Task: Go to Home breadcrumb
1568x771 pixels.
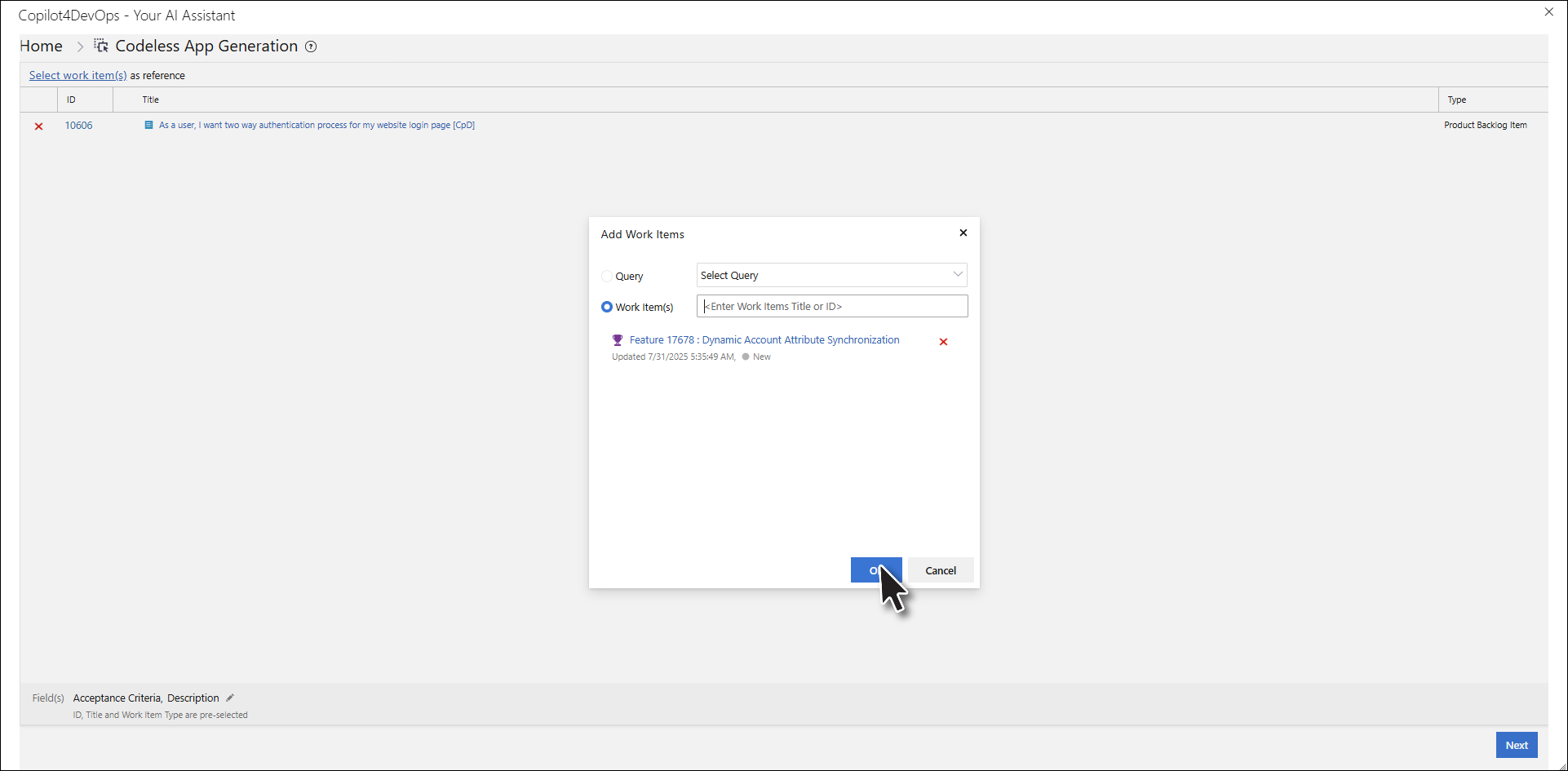Action: [x=42, y=47]
